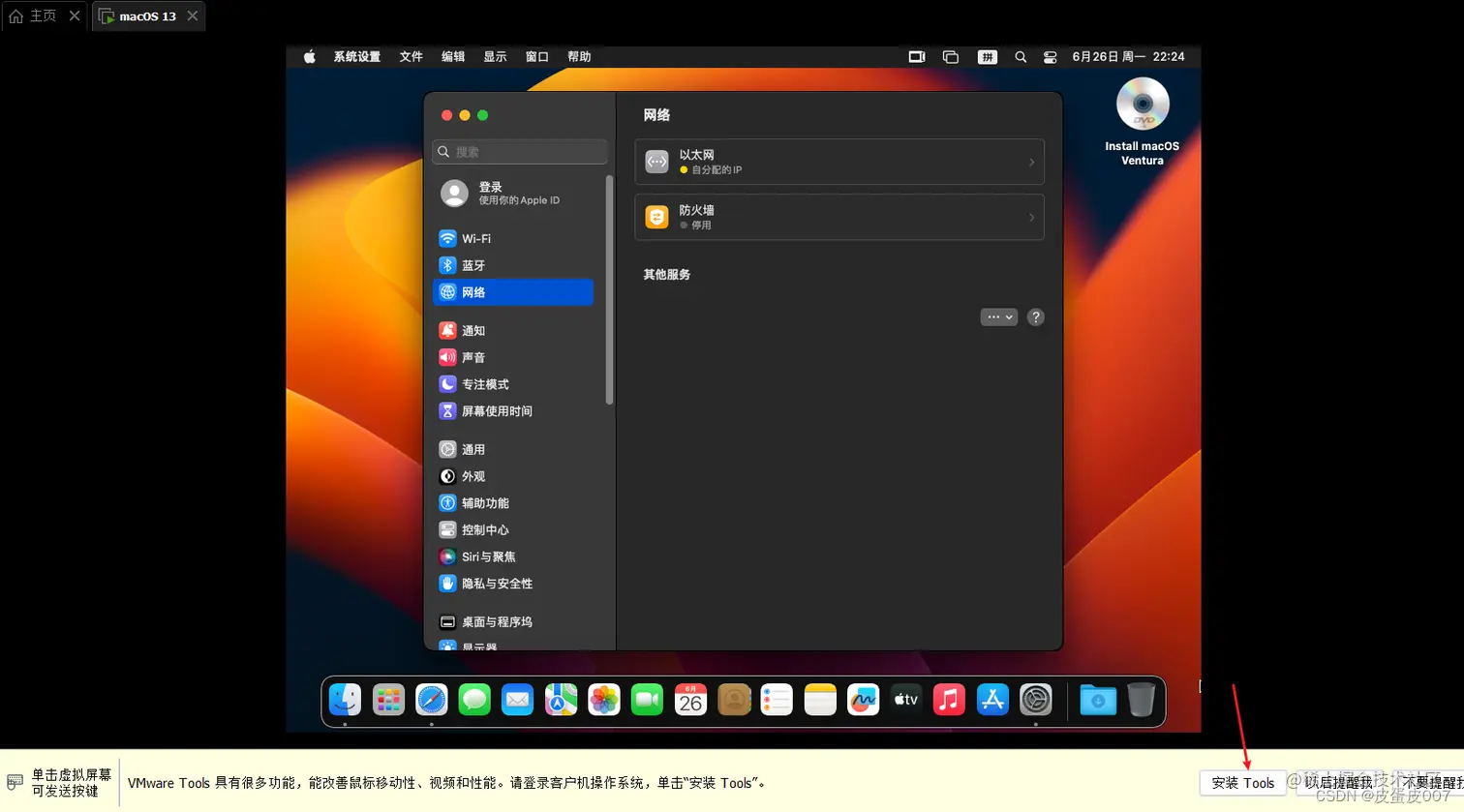Launch Apple TV from the Dock
The height and width of the screenshot is (812, 1464).
pyautogui.click(x=906, y=700)
